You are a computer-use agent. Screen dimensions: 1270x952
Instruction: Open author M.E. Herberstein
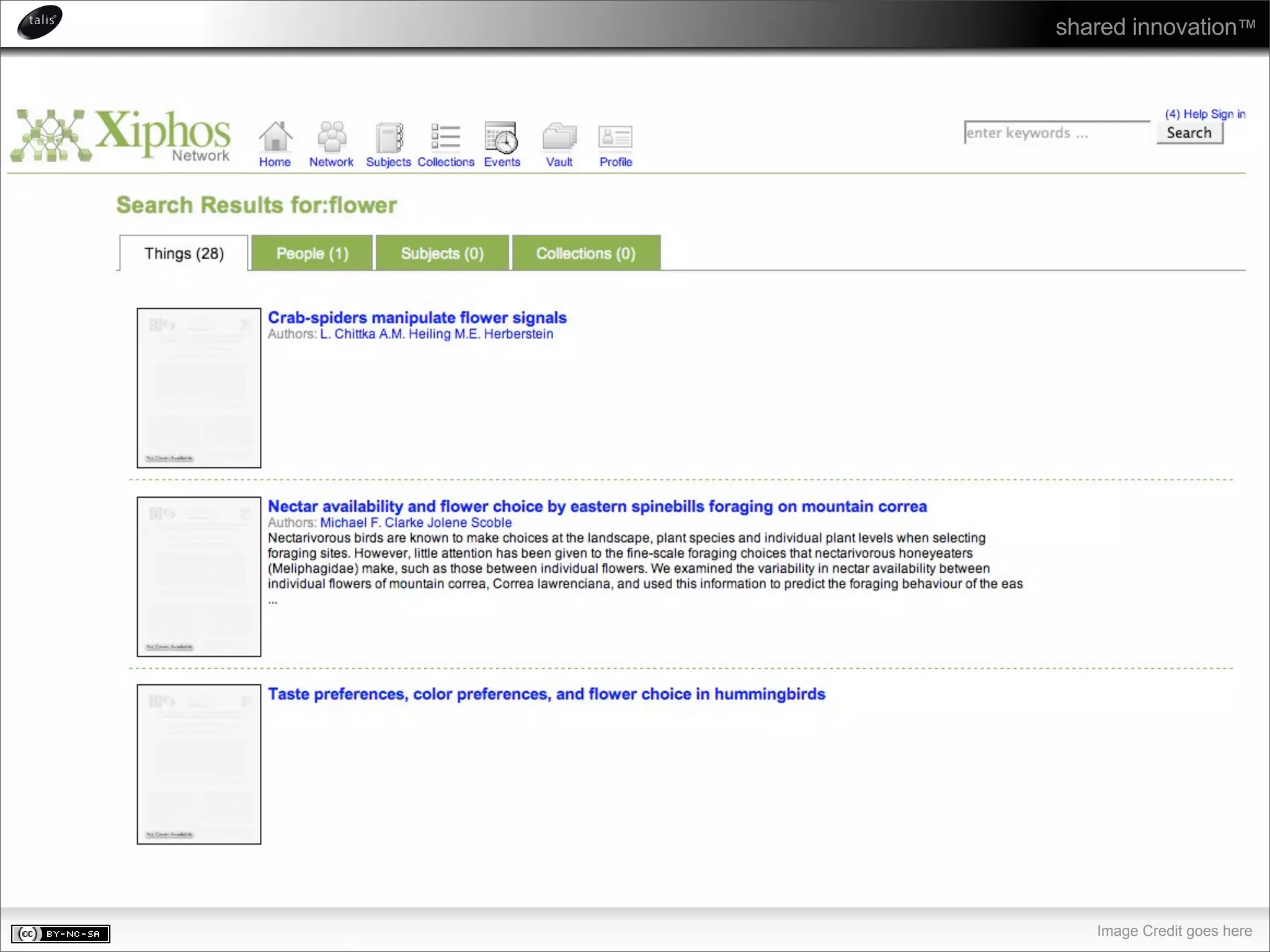[x=504, y=334]
